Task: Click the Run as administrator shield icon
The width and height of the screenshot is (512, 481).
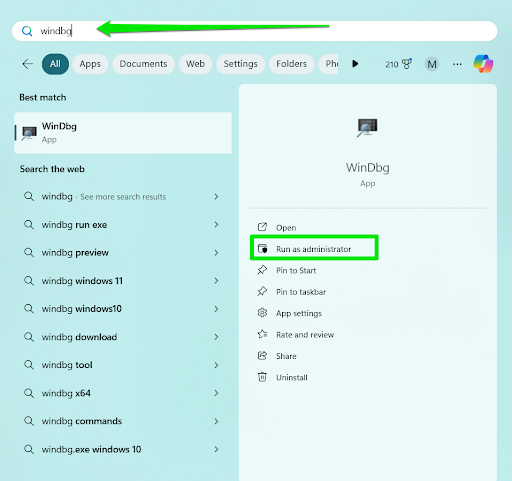Action: (262, 249)
